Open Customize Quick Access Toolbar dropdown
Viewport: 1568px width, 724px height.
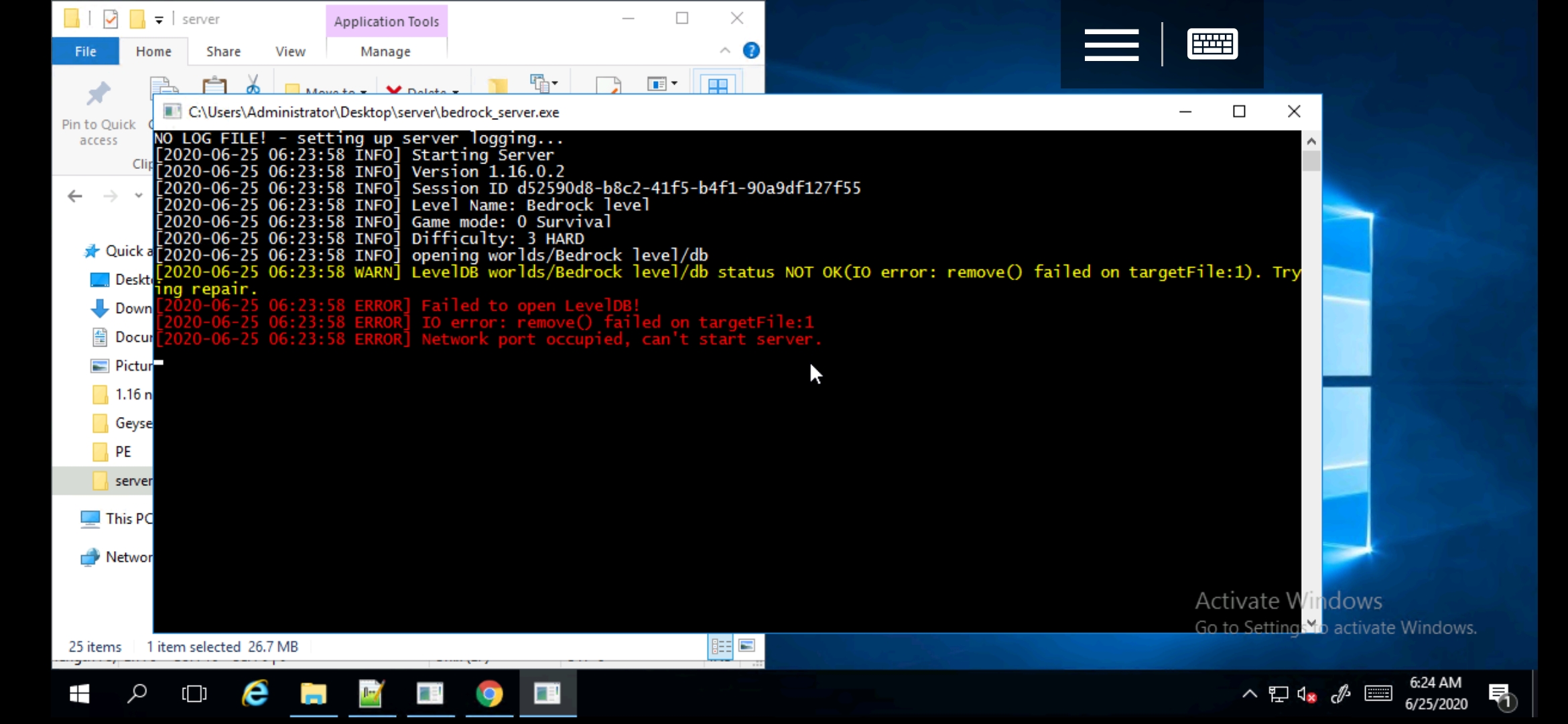pos(159,20)
